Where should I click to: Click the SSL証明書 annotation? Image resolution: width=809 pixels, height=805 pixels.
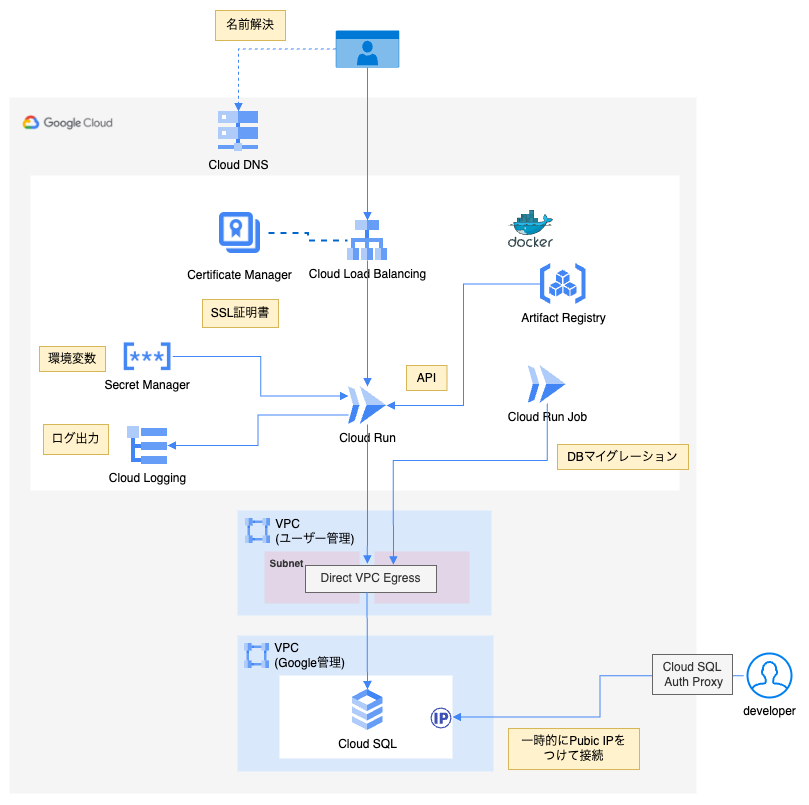click(x=240, y=313)
